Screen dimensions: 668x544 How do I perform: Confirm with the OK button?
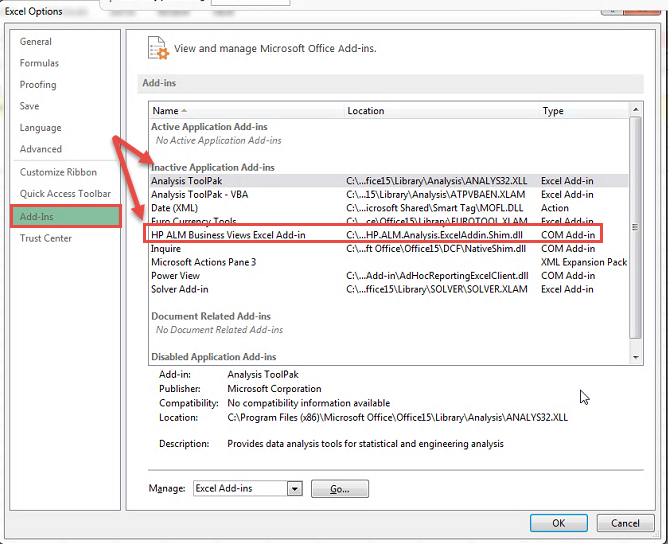(x=559, y=523)
